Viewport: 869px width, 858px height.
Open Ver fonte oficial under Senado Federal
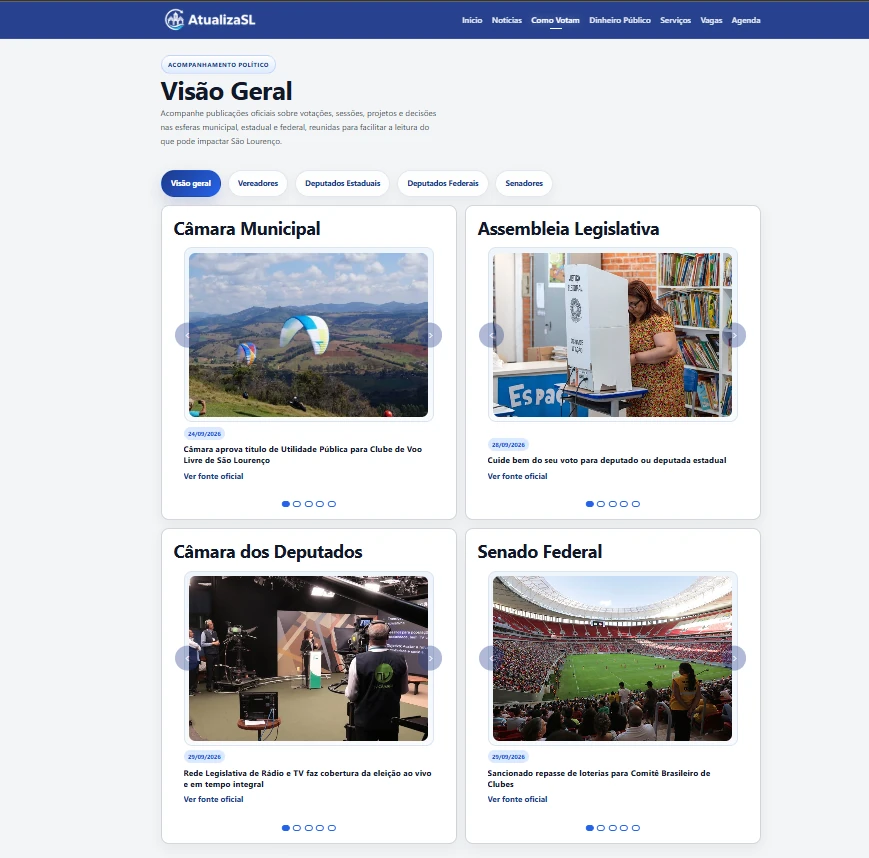(517, 799)
